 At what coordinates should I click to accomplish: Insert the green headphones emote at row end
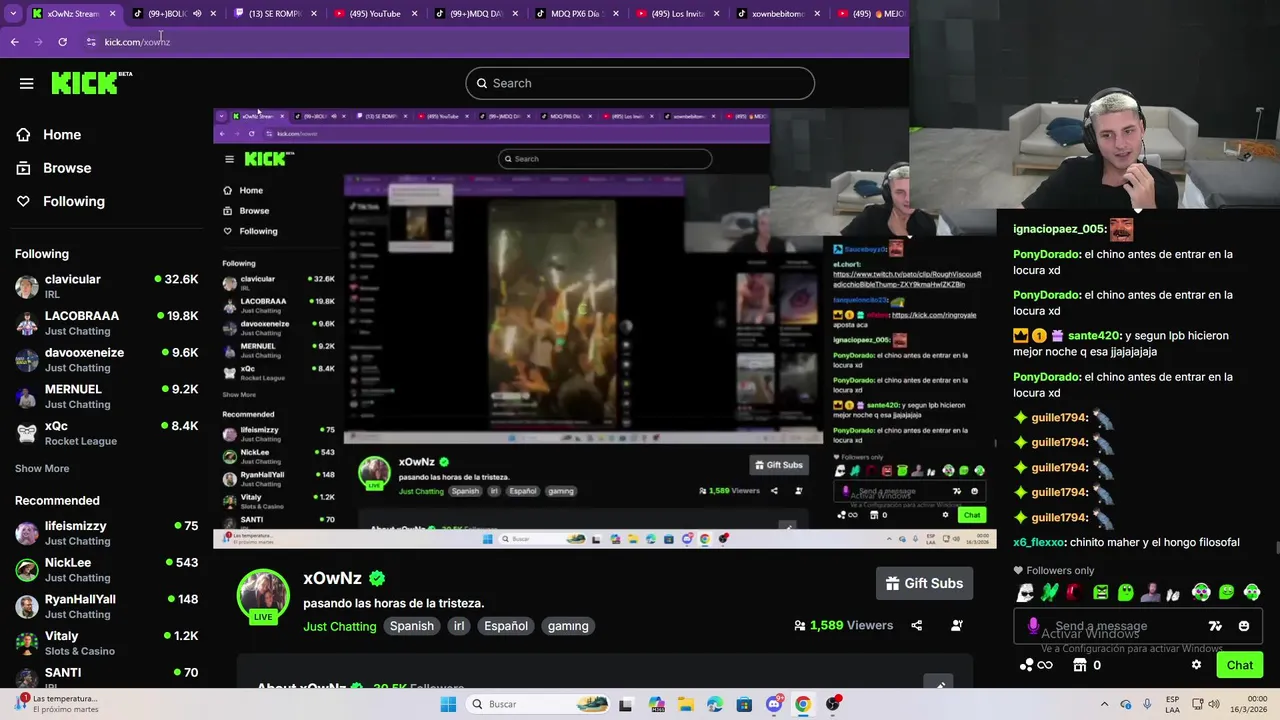click(1251, 592)
